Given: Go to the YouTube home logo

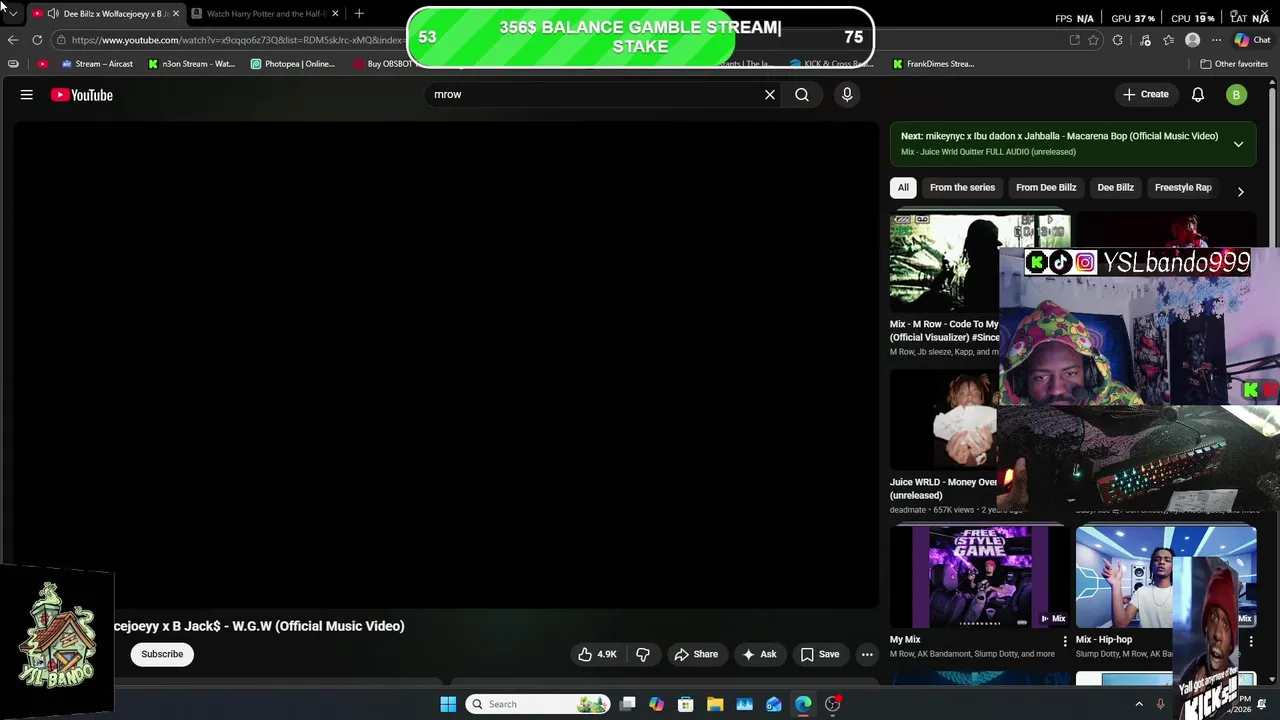Looking at the screenshot, I should 82,95.
